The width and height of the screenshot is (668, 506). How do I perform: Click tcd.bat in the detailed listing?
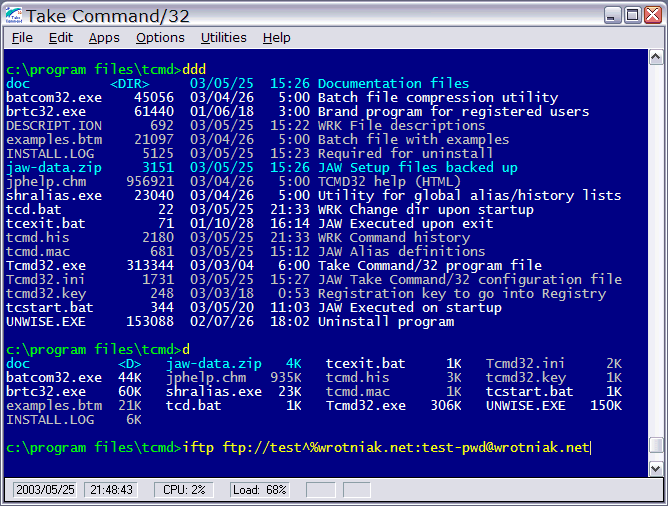34,210
